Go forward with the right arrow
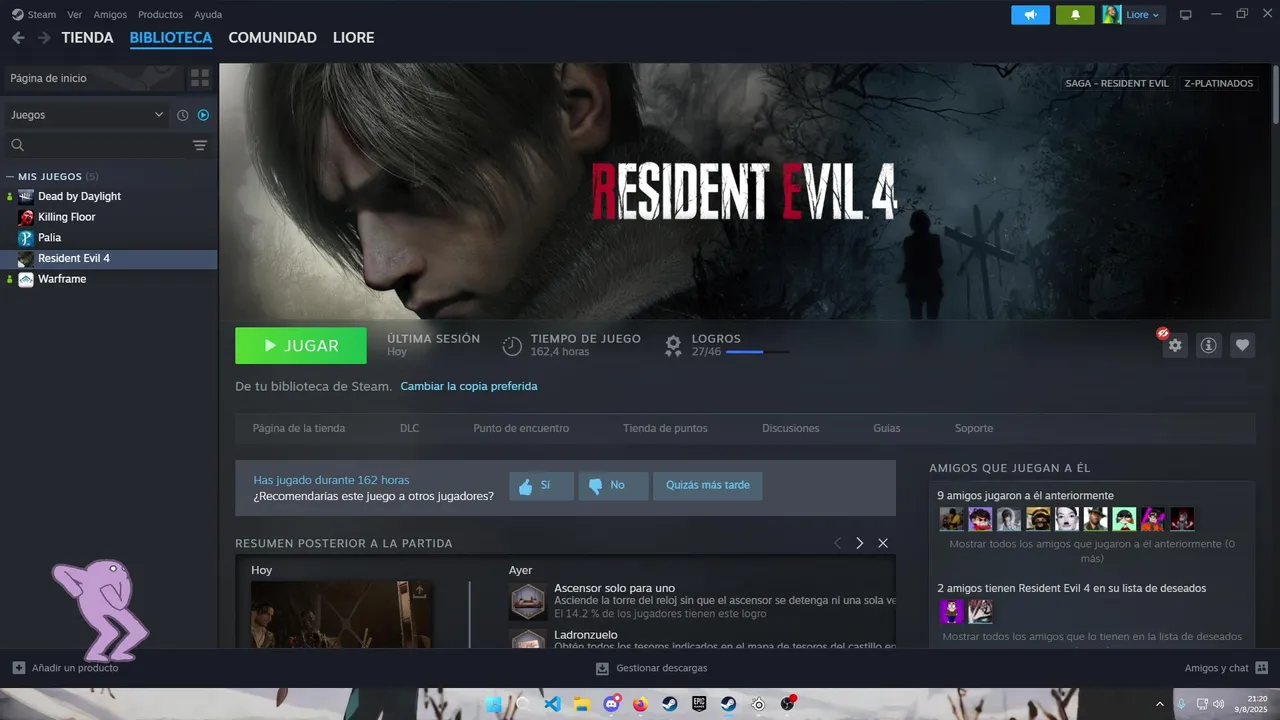This screenshot has width=1280, height=720. 44,38
